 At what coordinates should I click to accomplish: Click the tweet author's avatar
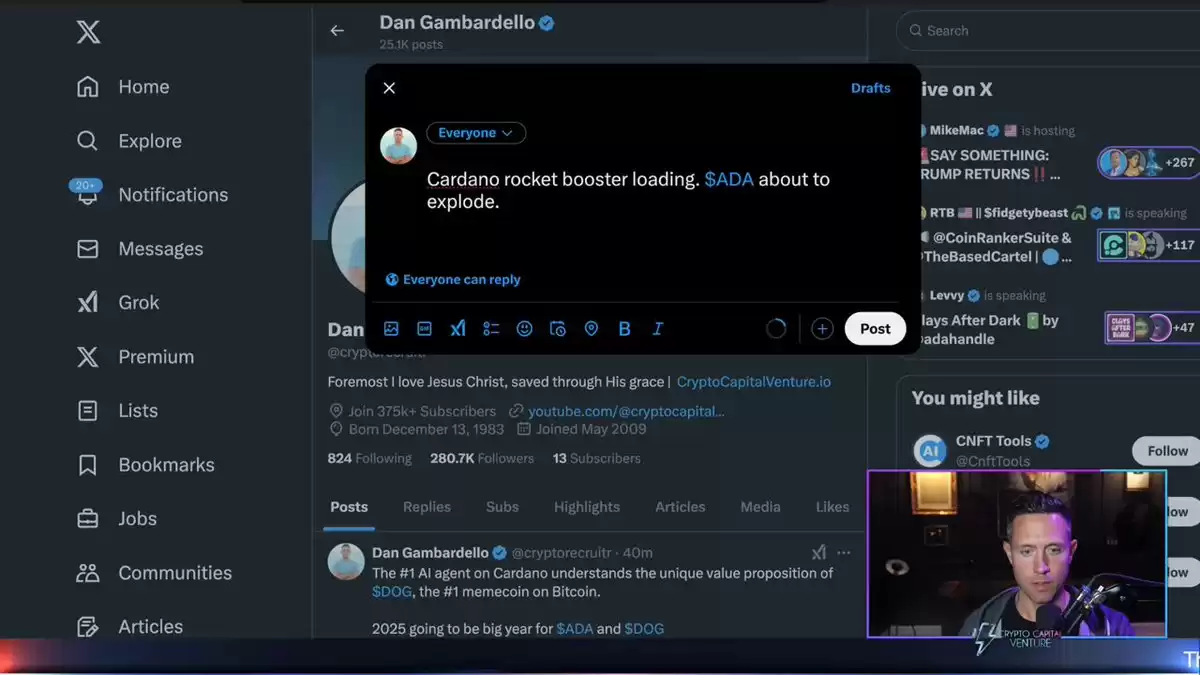coord(346,562)
